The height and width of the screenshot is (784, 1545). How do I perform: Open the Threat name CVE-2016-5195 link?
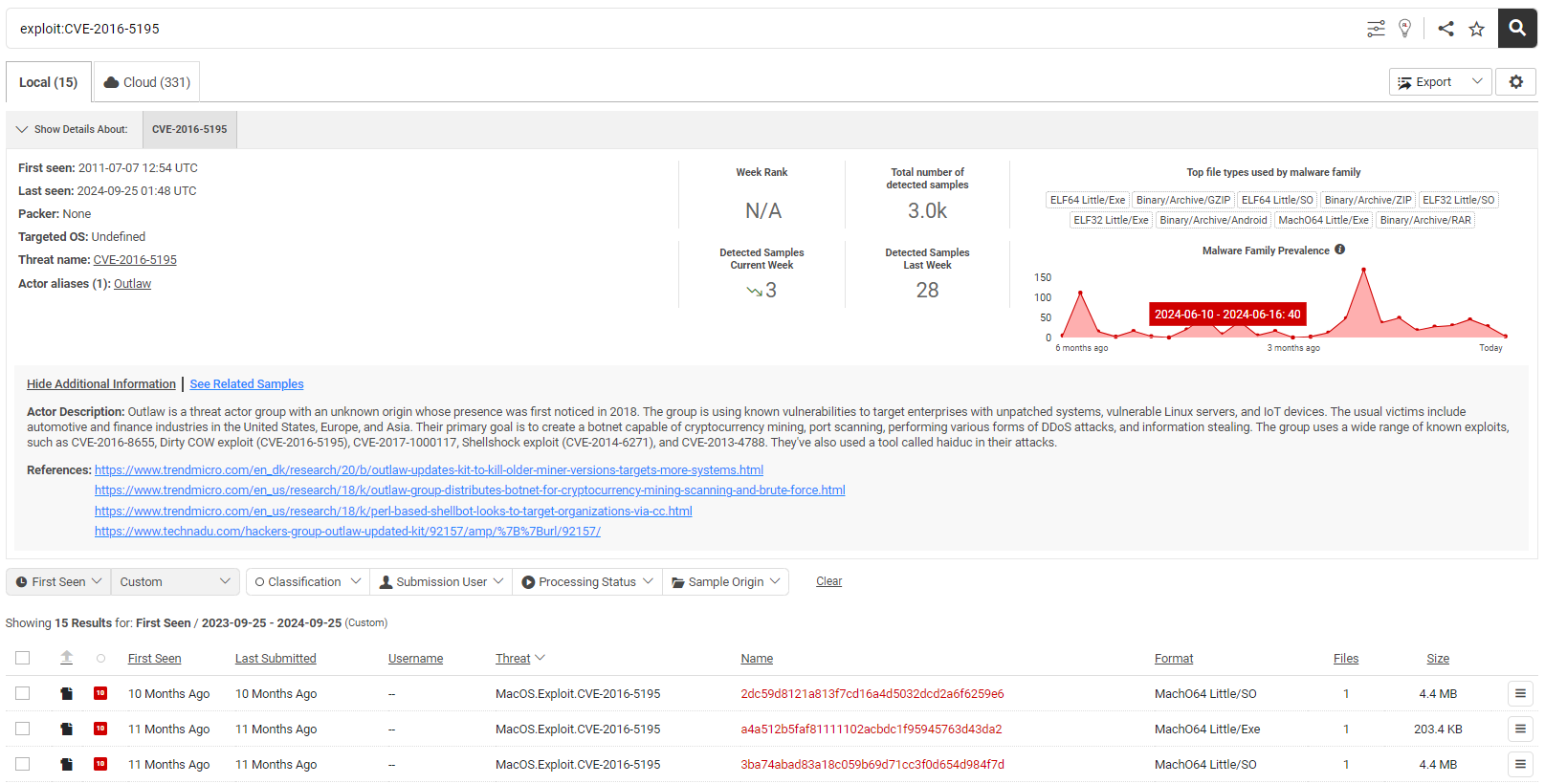tap(135, 260)
